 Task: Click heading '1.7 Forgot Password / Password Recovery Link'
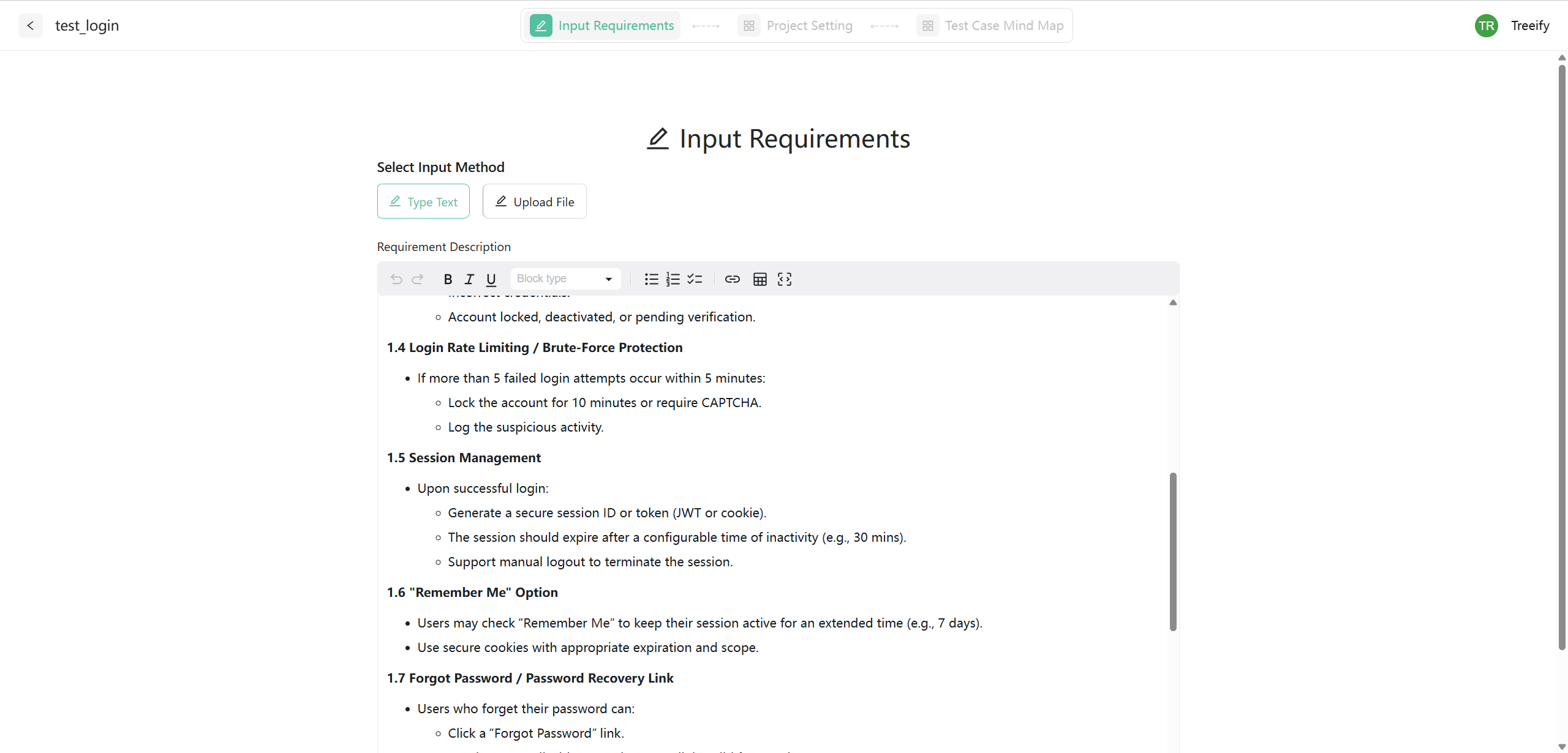coord(530,678)
